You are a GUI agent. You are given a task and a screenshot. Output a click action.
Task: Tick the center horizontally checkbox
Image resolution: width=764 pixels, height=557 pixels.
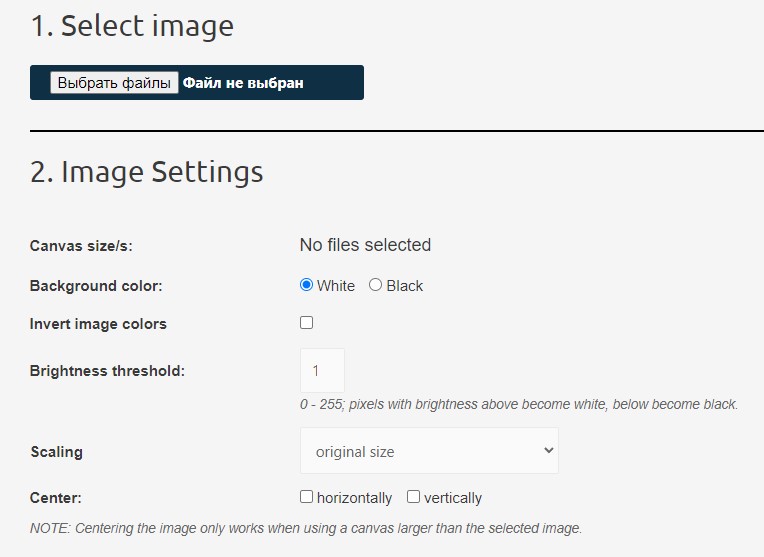point(307,497)
